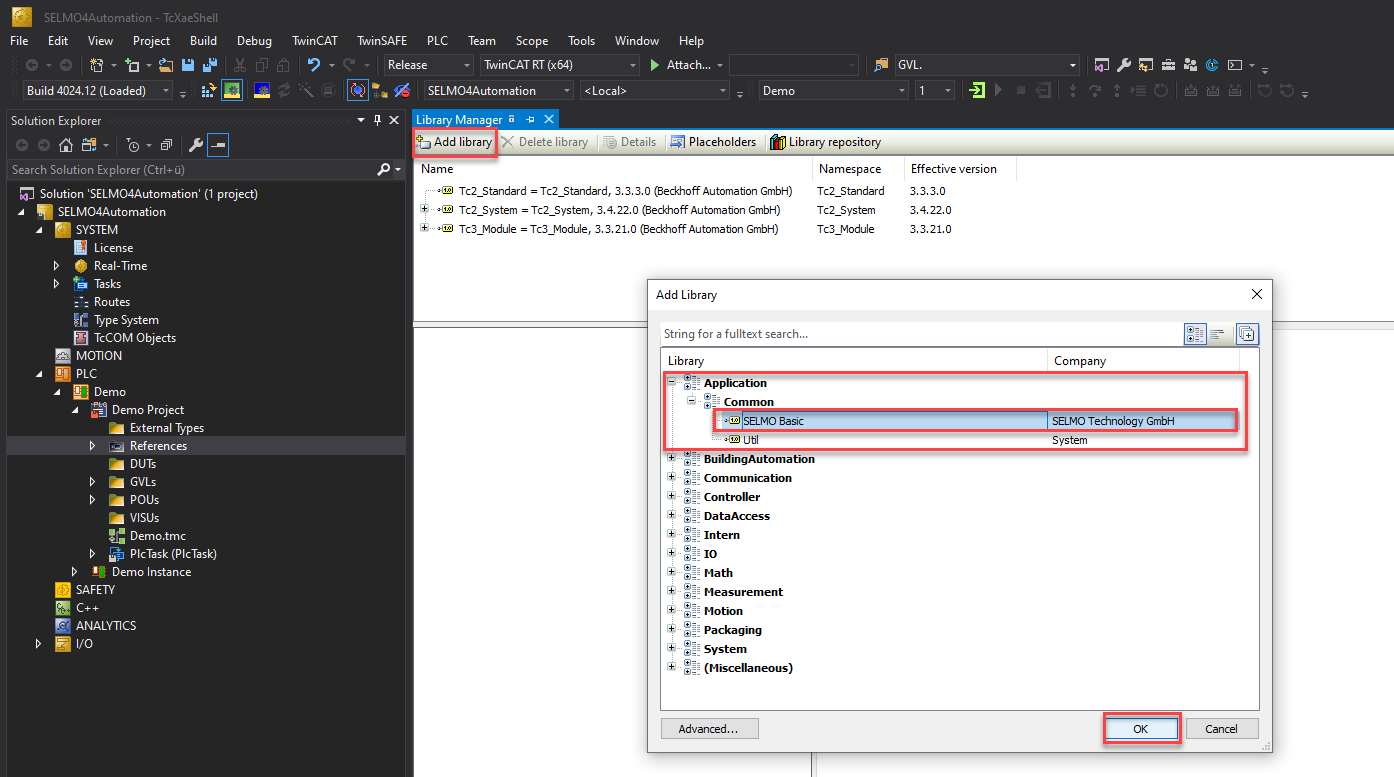Click the flat list view icon in Add Library dialog
The width and height of the screenshot is (1394, 777).
pyautogui.click(x=1218, y=334)
